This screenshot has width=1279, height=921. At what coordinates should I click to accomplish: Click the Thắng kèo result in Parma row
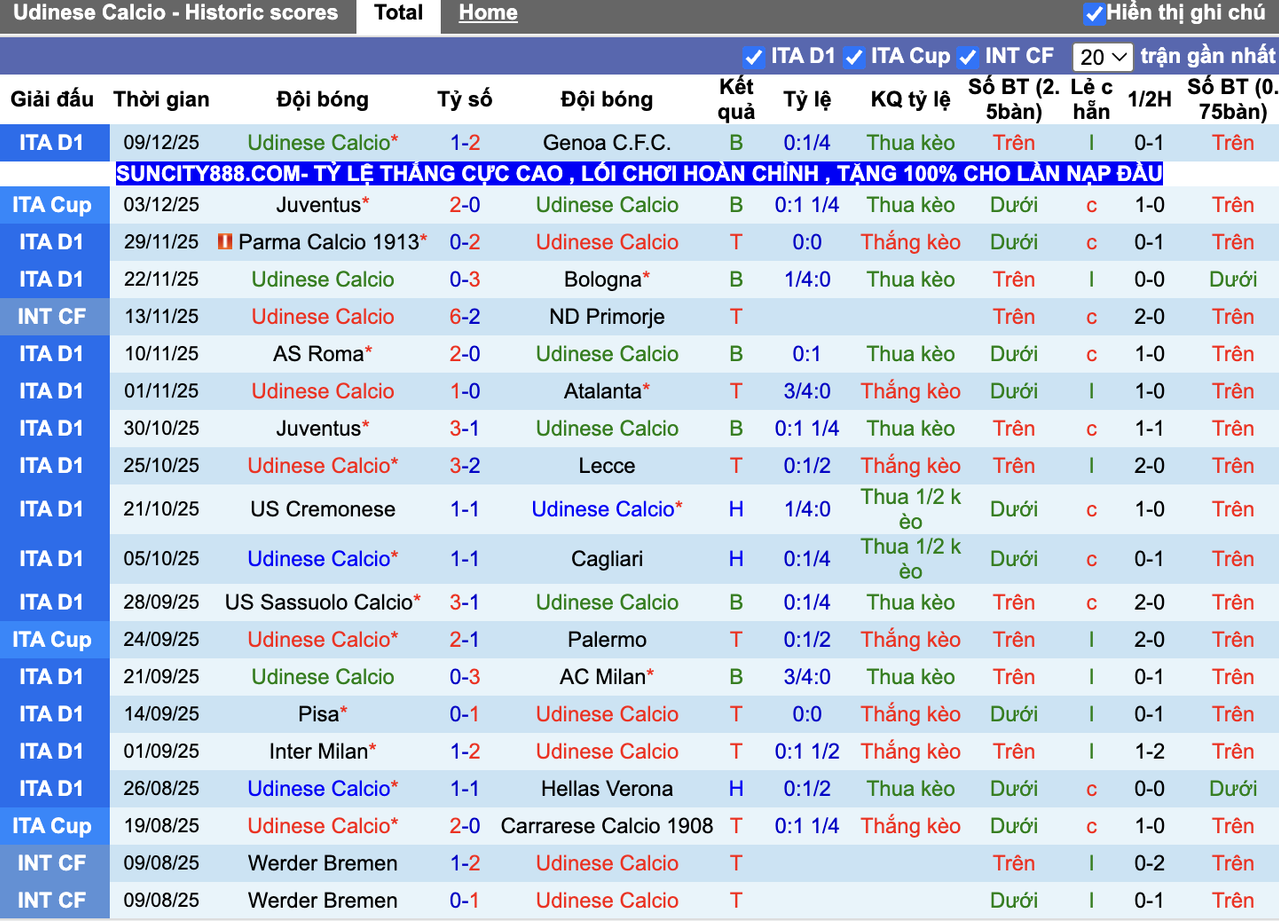[911, 242]
